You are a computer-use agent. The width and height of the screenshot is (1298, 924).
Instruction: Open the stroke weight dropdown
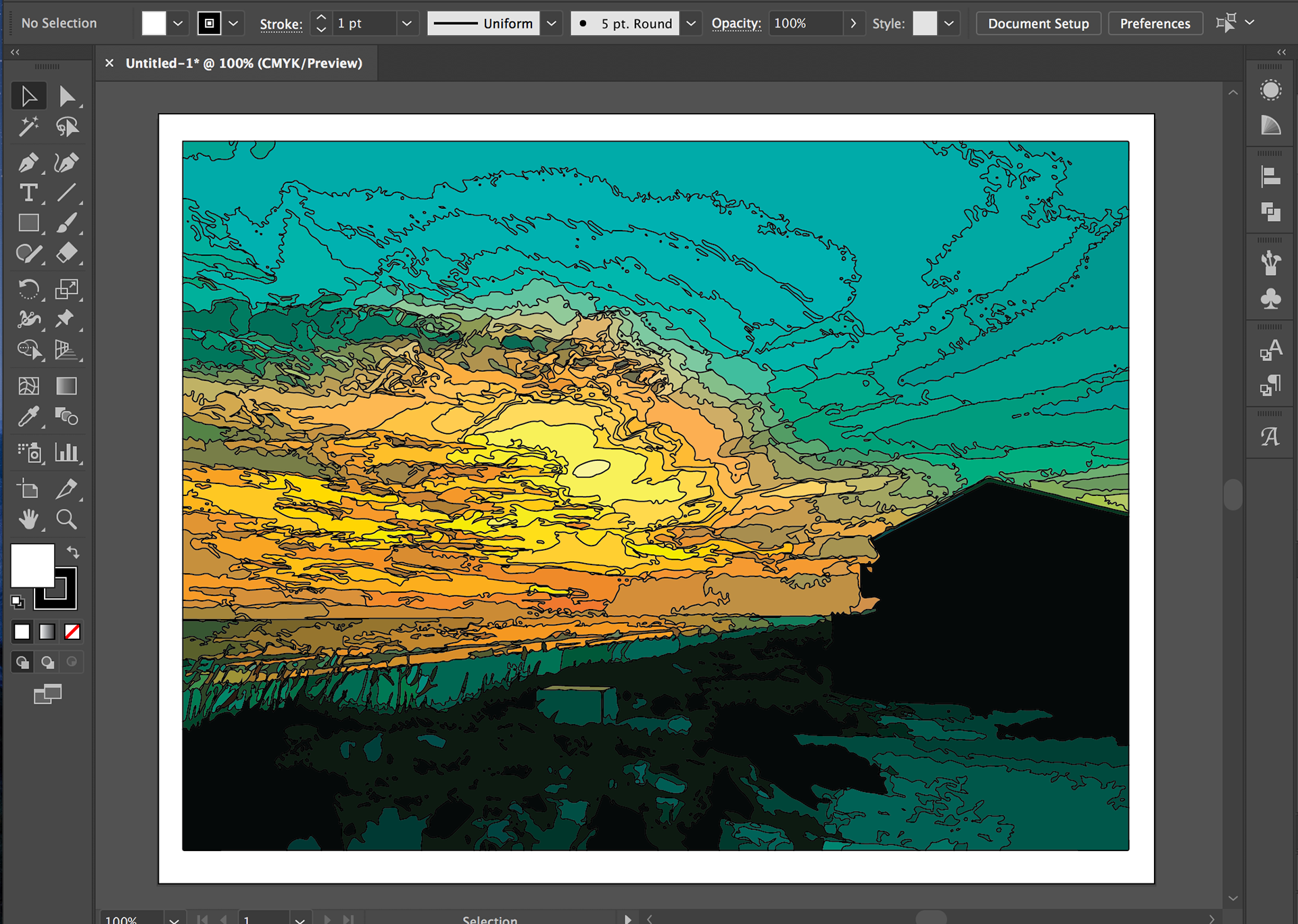[406, 24]
